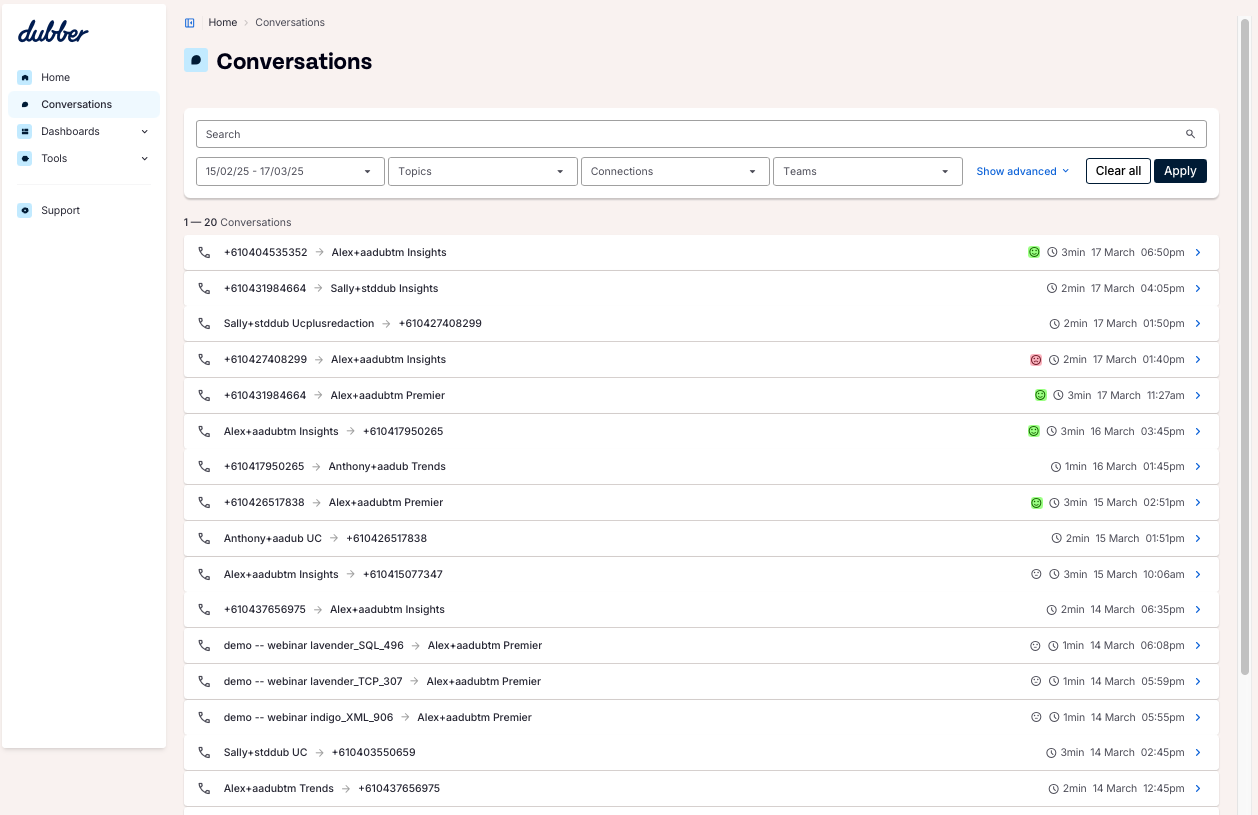The image size is (1258, 815).
Task: Open the Teams filter dropdown
Action: [x=868, y=171]
